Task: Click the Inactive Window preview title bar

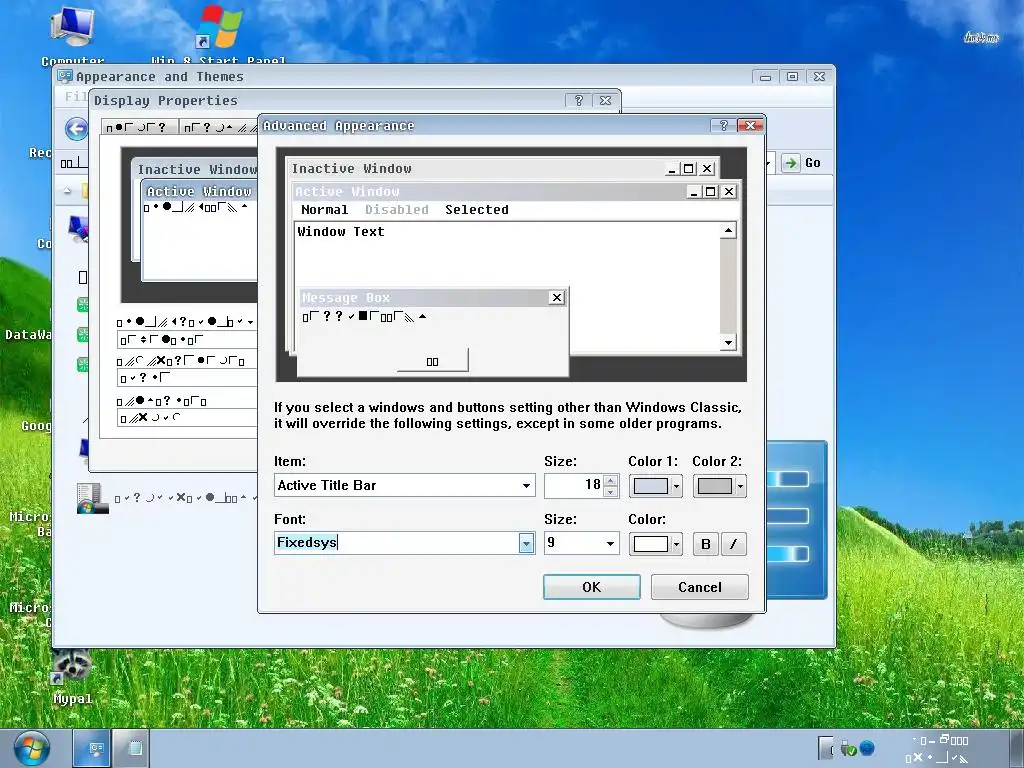Action: point(503,168)
